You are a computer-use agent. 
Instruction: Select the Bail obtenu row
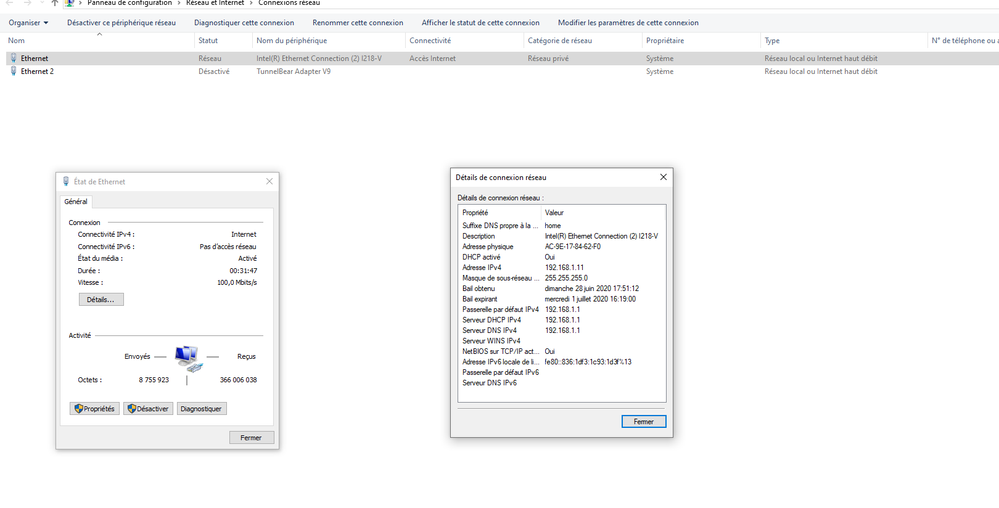[x=561, y=289]
